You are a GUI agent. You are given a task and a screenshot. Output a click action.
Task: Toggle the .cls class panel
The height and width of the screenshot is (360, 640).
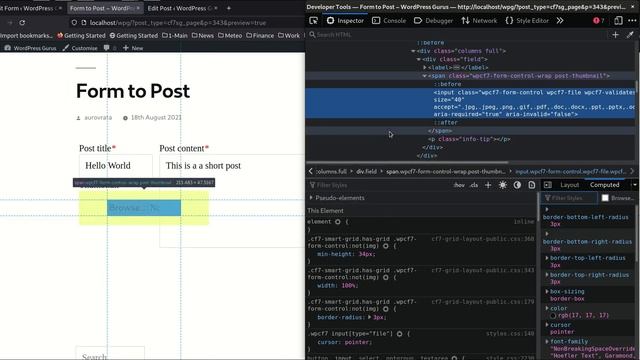pyautogui.click(x=473, y=185)
